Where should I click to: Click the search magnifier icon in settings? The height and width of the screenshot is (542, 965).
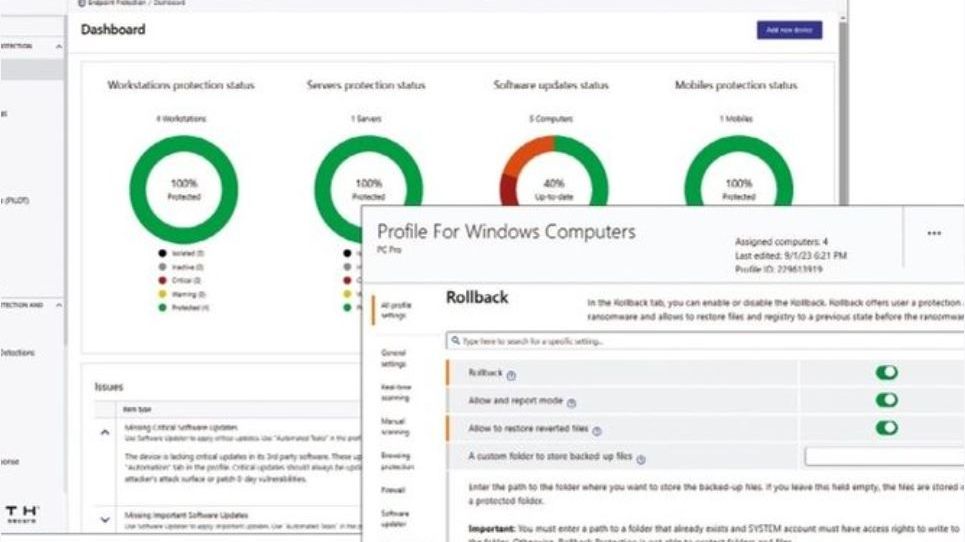click(x=455, y=340)
